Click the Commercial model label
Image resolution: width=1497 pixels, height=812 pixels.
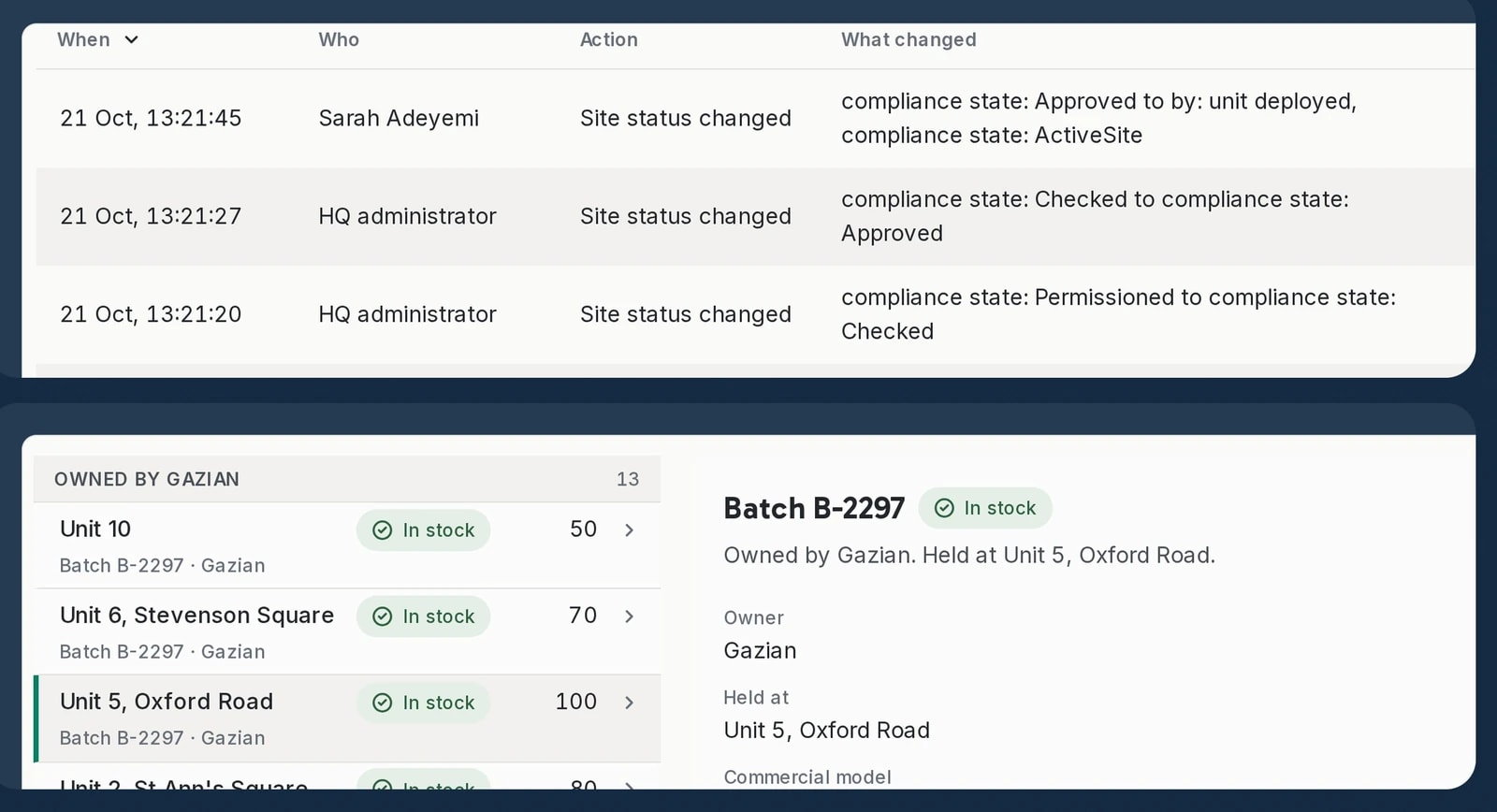pos(807,776)
